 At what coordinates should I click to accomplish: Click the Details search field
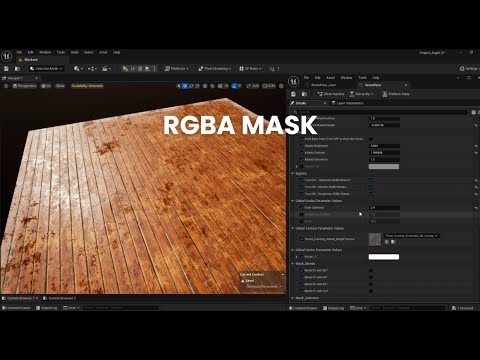point(380,112)
